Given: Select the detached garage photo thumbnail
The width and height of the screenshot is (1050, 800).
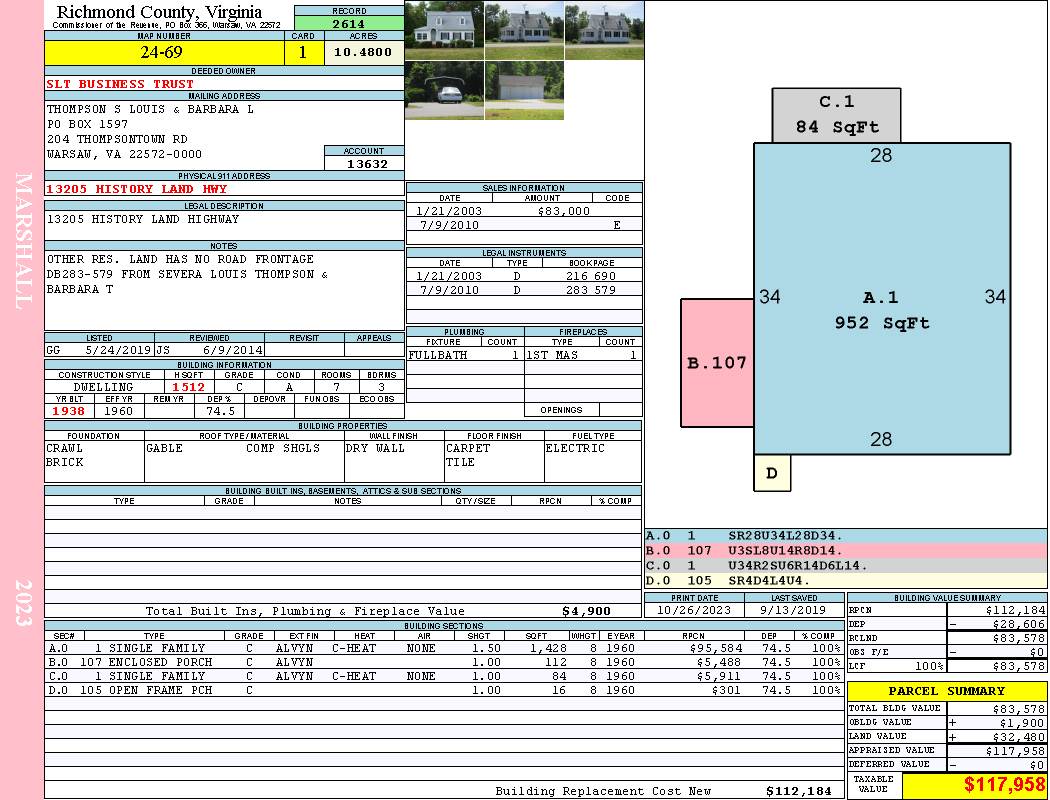Looking at the screenshot, I should pos(524,90).
